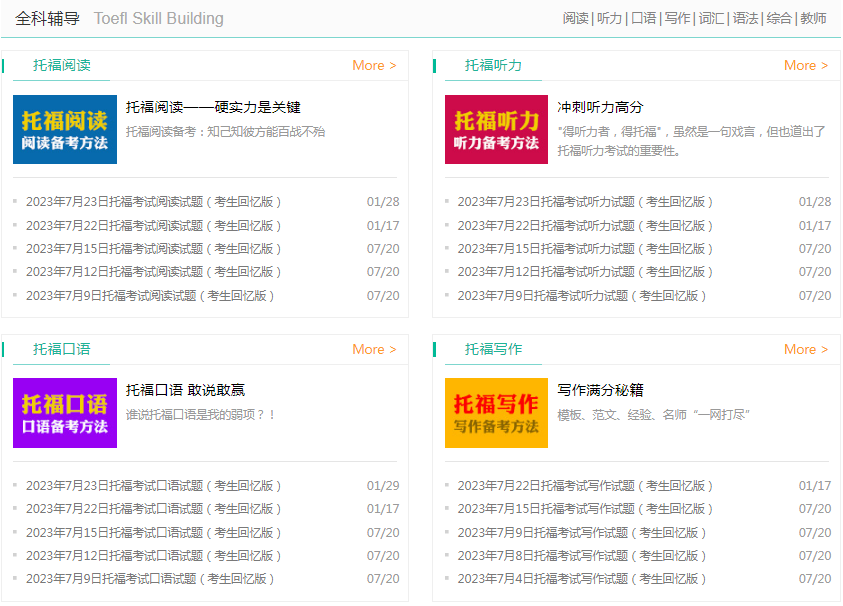843x606 pixels.
Task: Click the 01/28 date in 托福阅读 list
Action: [383, 202]
